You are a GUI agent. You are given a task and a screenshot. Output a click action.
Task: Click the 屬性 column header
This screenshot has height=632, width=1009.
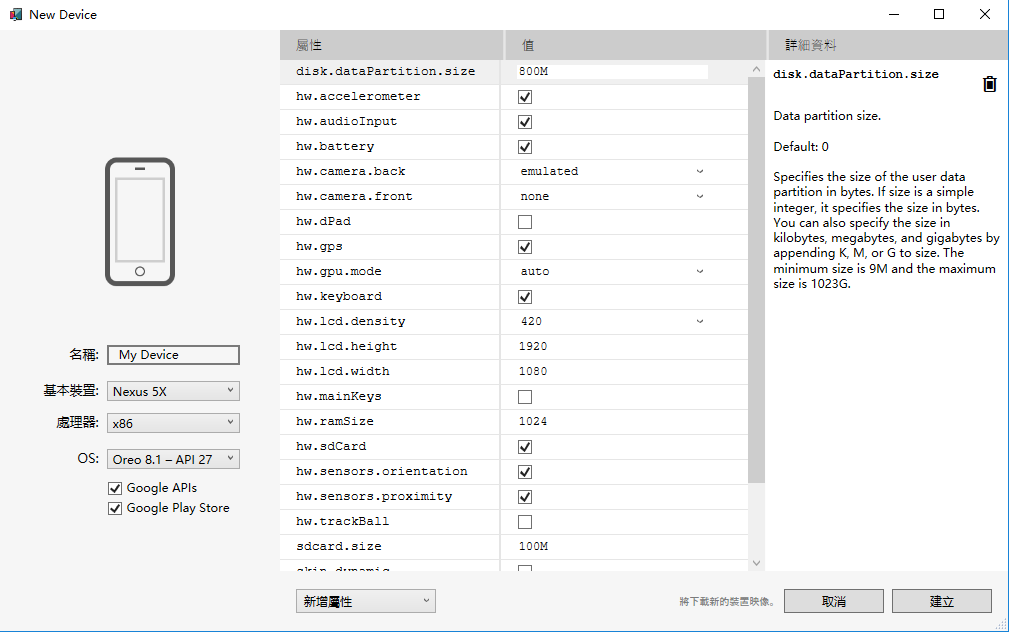tap(391, 46)
